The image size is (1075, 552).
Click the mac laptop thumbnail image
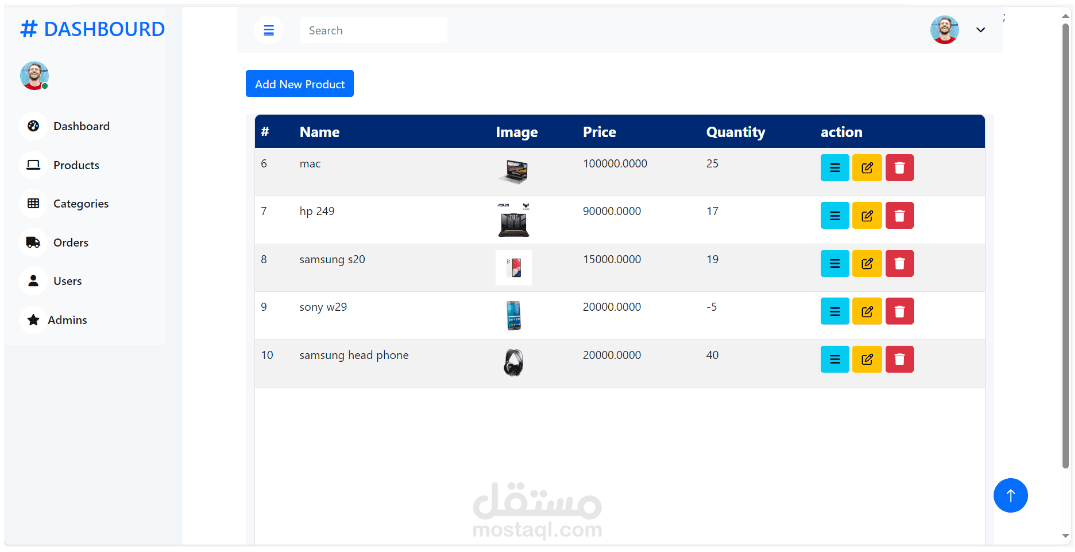514,172
